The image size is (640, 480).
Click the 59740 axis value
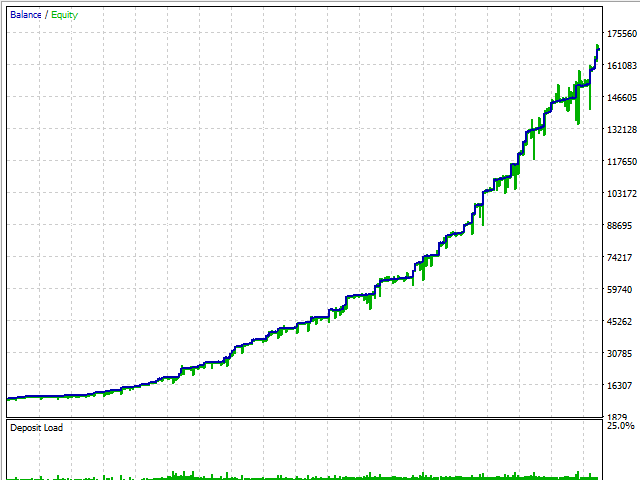click(620, 289)
